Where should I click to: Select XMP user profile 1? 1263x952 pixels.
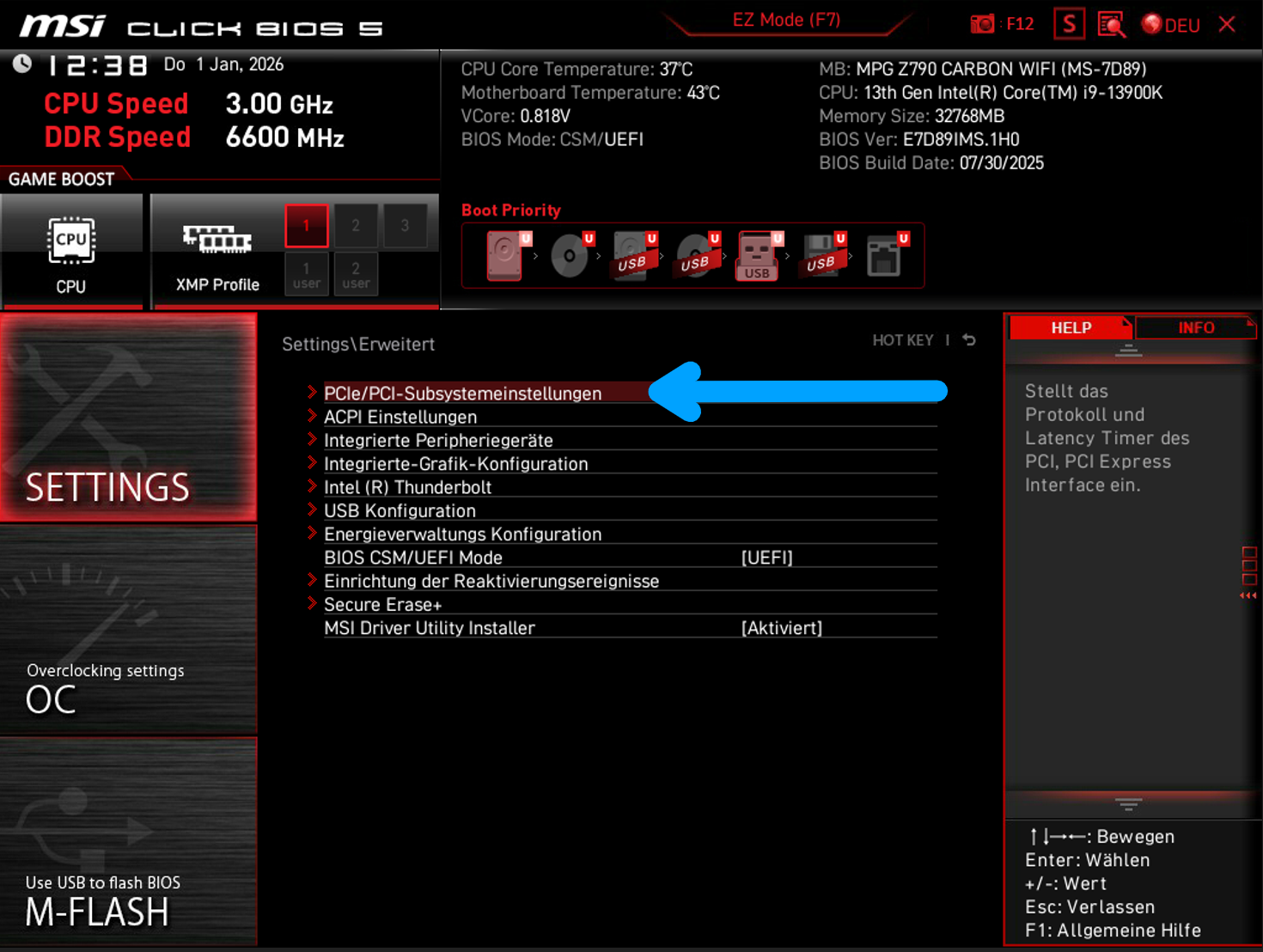pos(307,274)
